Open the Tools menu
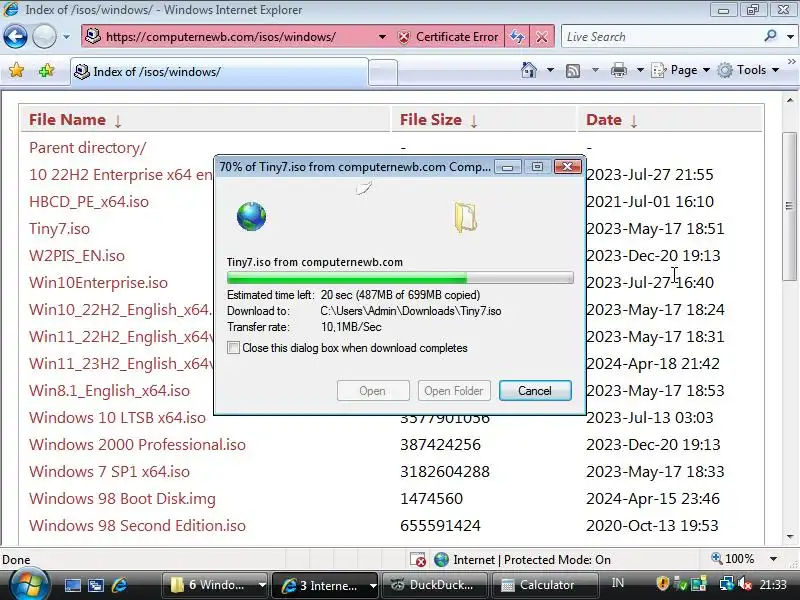This screenshot has height=600, width=800. tap(748, 70)
